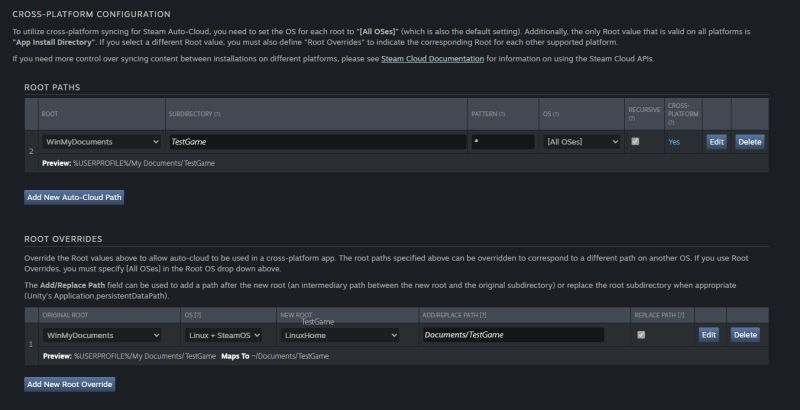Edit the root path row
The image size is (800, 410).
716,142
